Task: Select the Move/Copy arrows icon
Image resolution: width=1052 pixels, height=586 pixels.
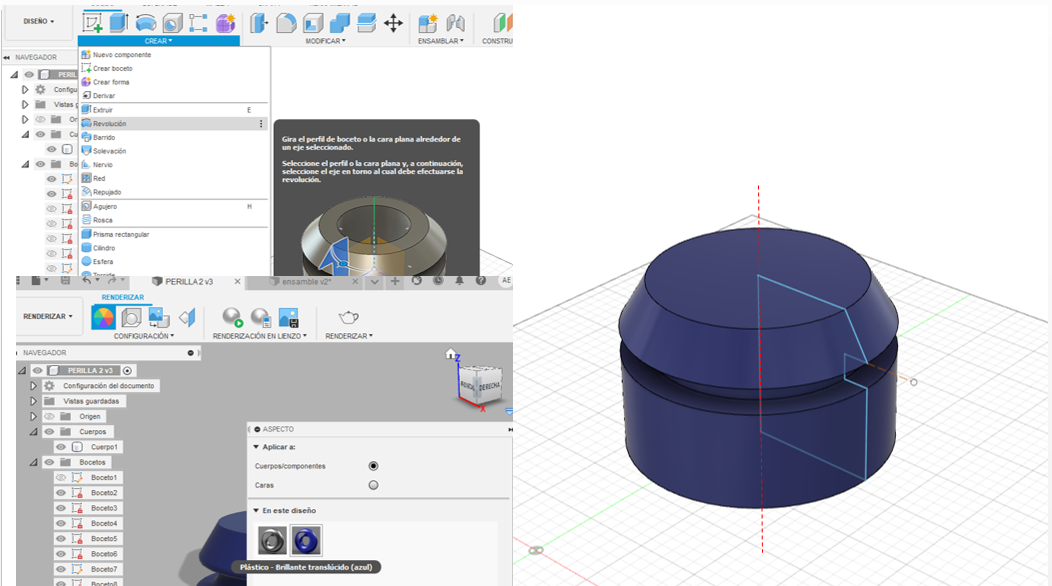Action: (x=393, y=23)
